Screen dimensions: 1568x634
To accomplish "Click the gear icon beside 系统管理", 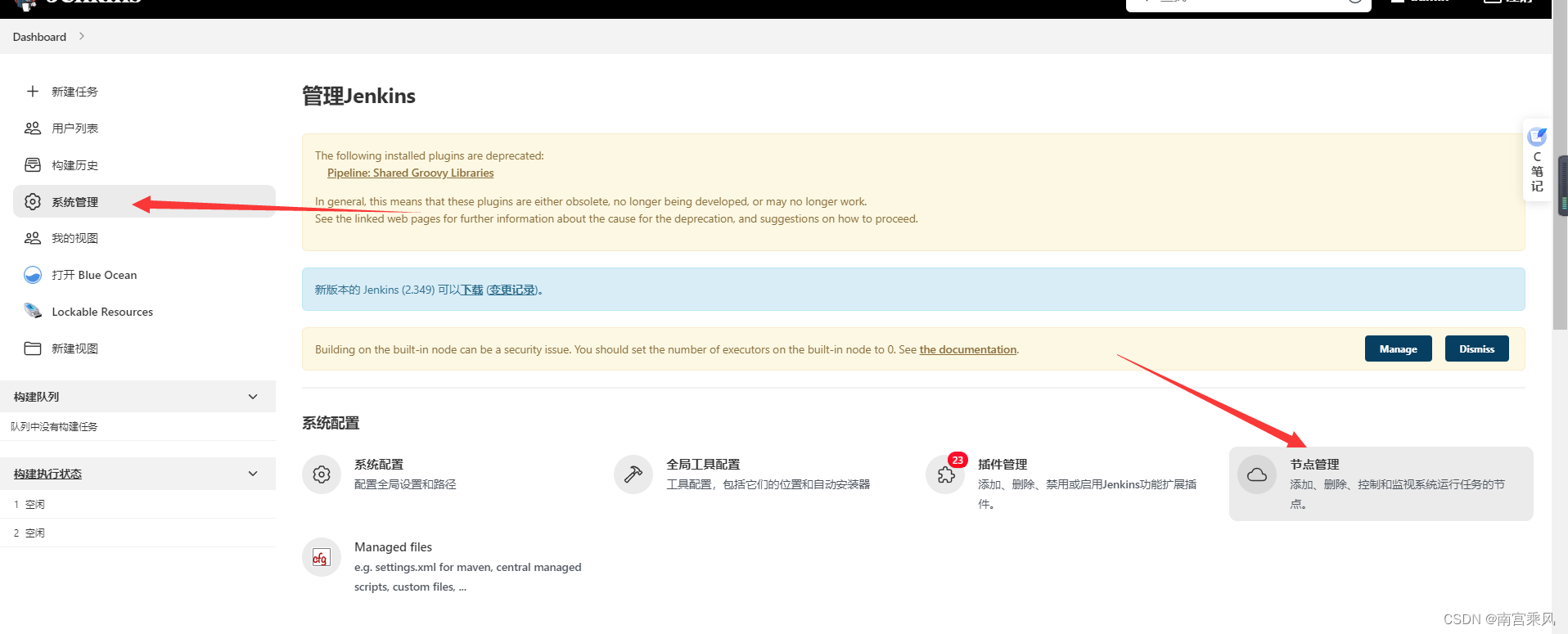I will [33, 201].
